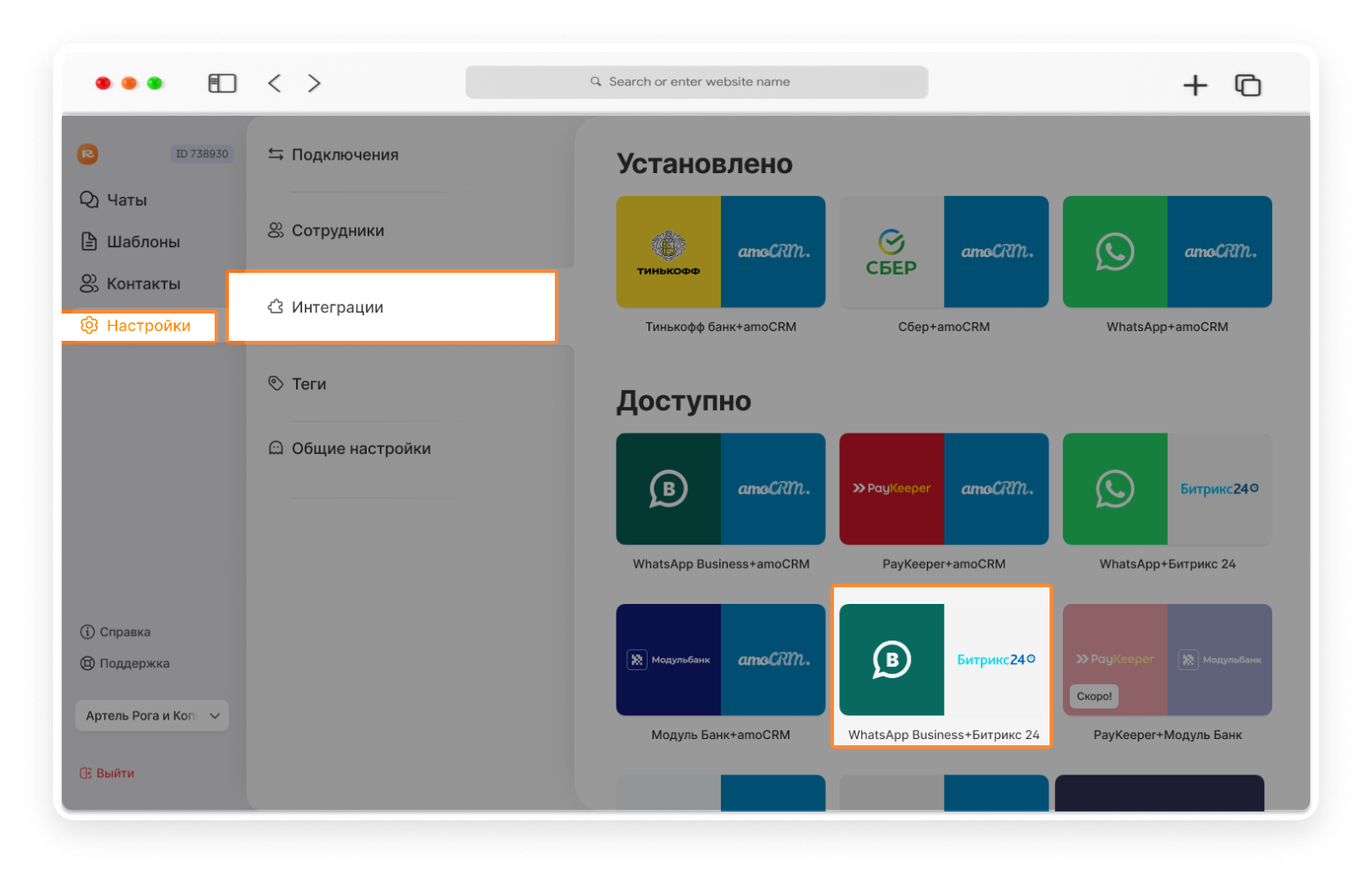Open Справка help link
Viewport: 1372px width, 883px height.
pyautogui.click(x=115, y=632)
